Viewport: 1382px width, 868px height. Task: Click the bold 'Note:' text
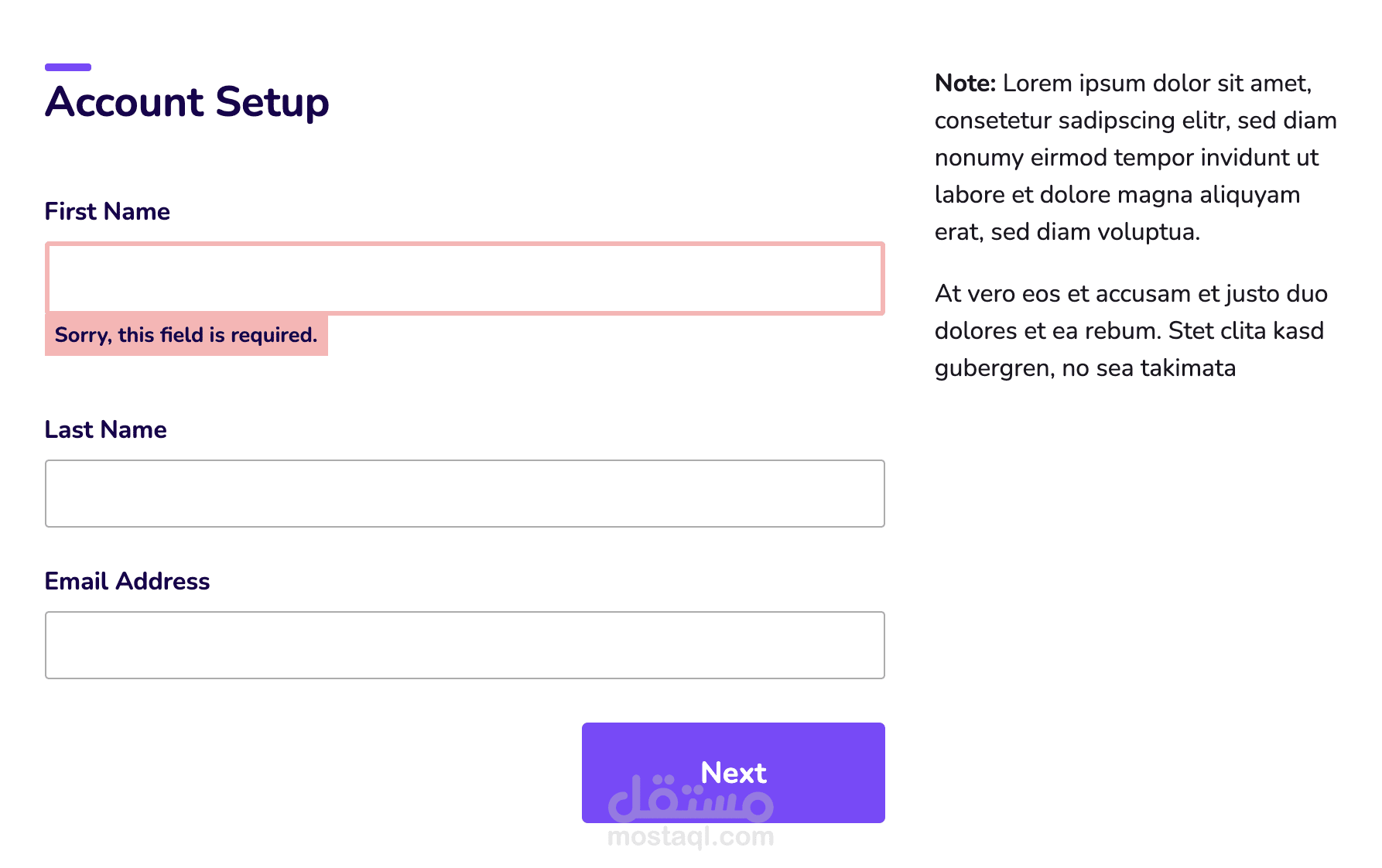coord(965,84)
